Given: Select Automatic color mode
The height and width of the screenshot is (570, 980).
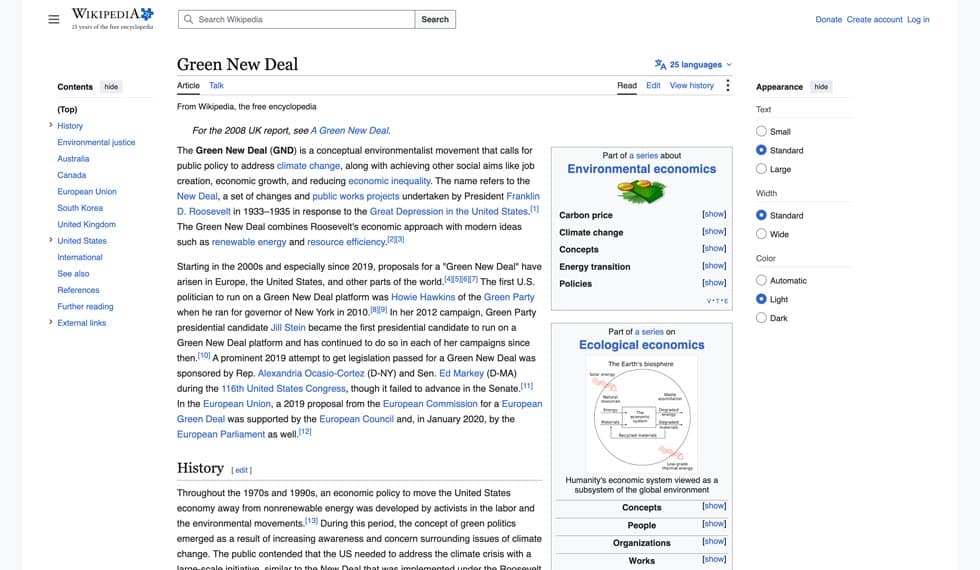Looking at the screenshot, I should [761, 280].
